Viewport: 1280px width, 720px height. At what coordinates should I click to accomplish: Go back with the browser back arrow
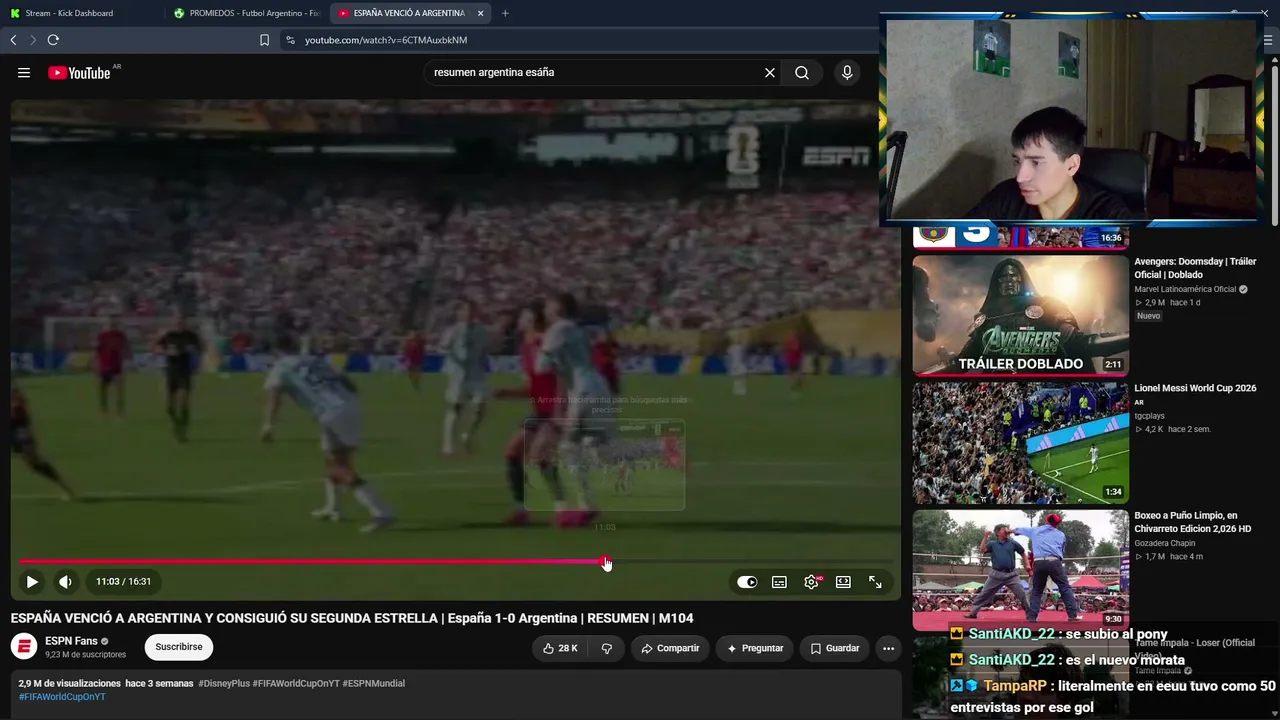tap(13, 40)
